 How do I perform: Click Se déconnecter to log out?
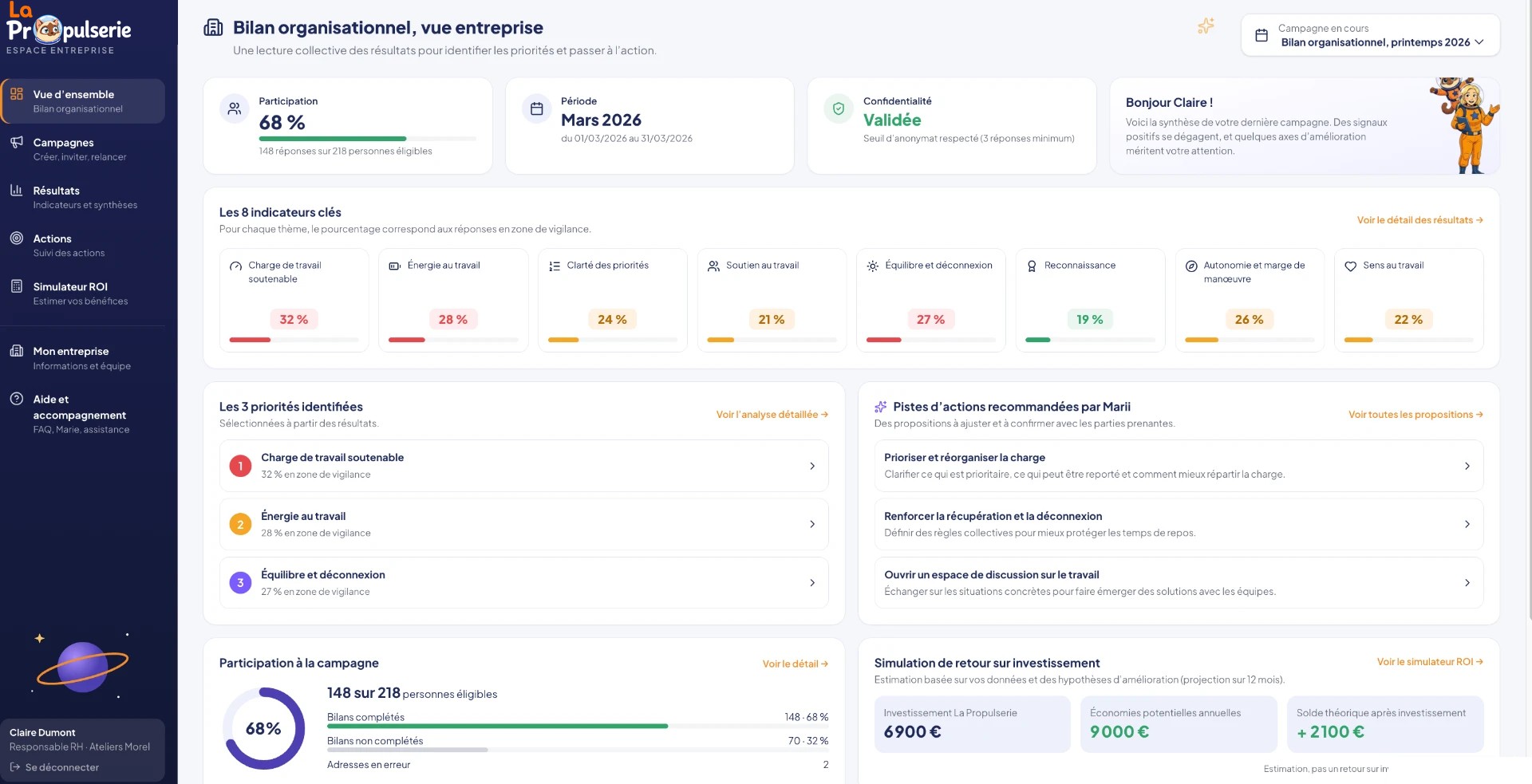(x=54, y=767)
